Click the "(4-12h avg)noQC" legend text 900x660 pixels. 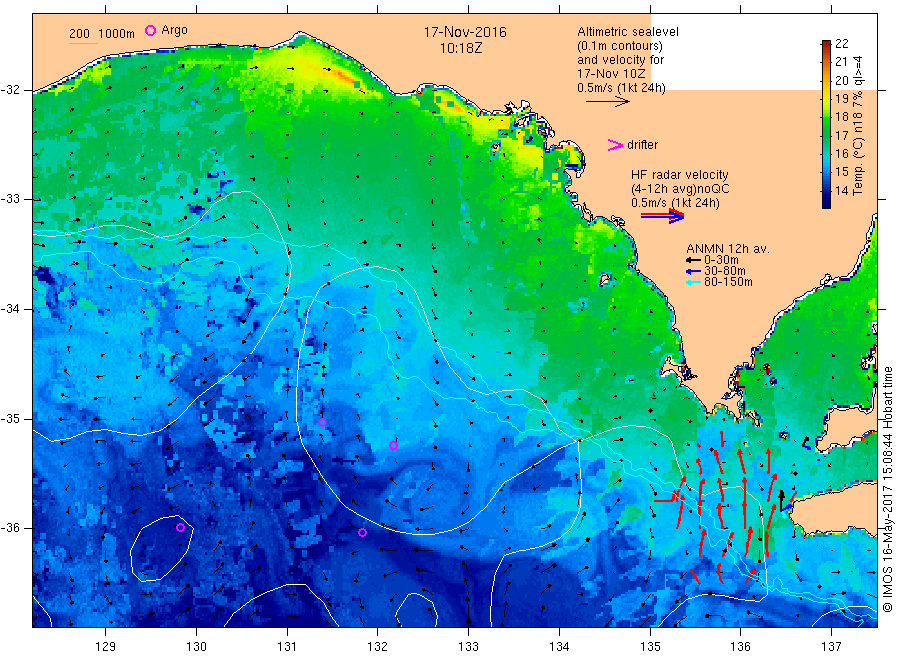coord(680,189)
